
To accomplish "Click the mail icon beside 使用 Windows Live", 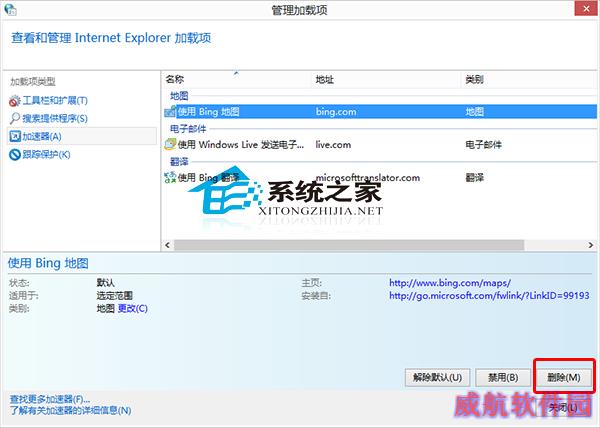I will click(x=170, y=145).
